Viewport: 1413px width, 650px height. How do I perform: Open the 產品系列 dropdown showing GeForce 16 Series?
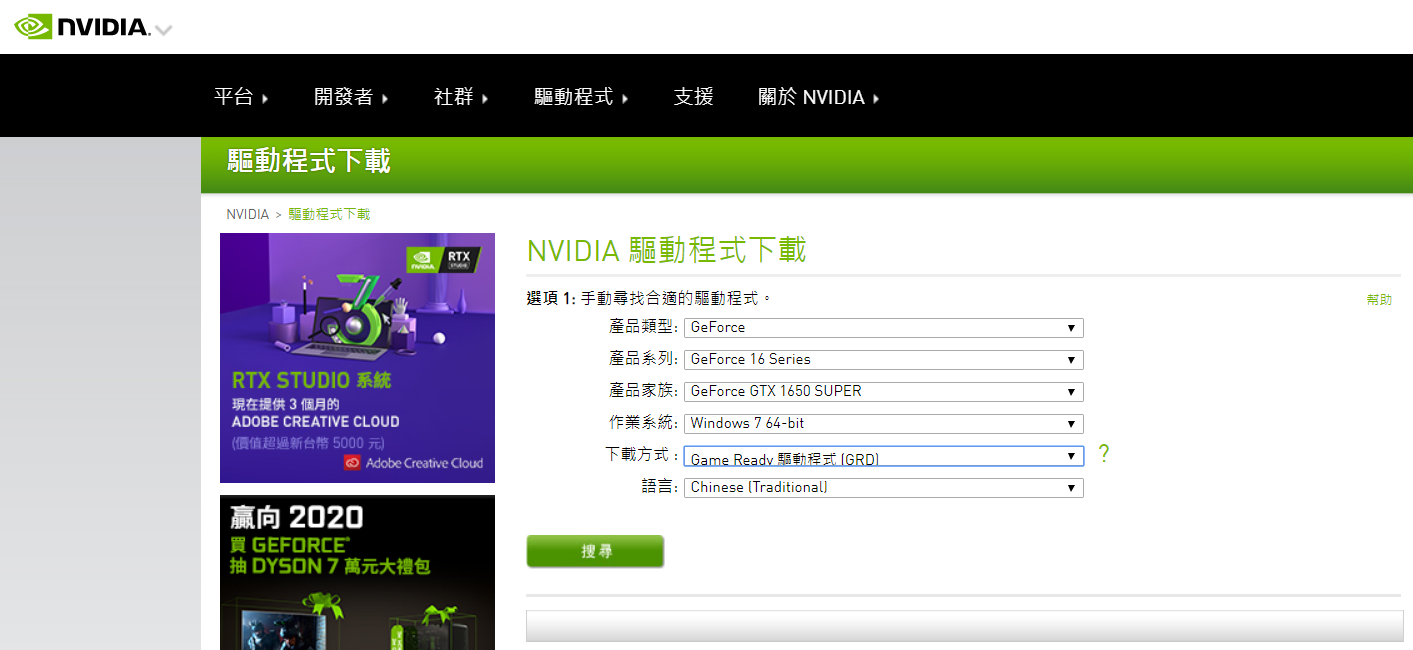884,360
